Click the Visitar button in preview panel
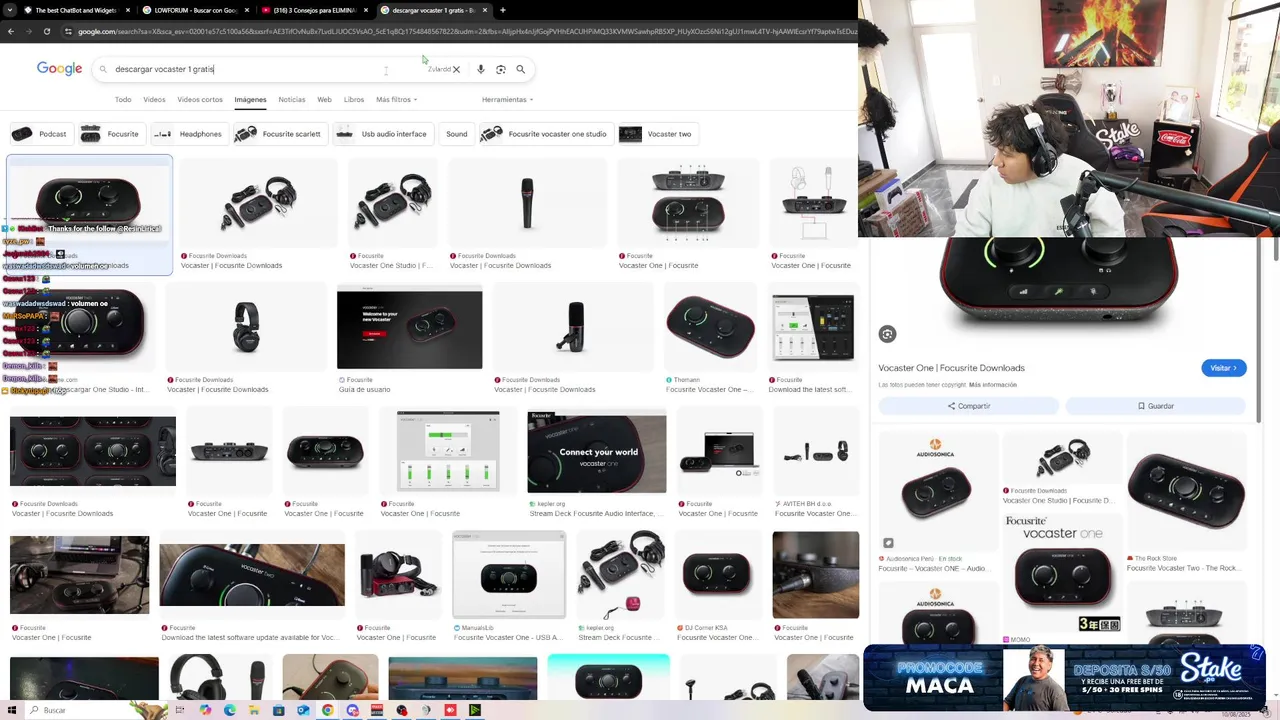 tap(1224, 368)
